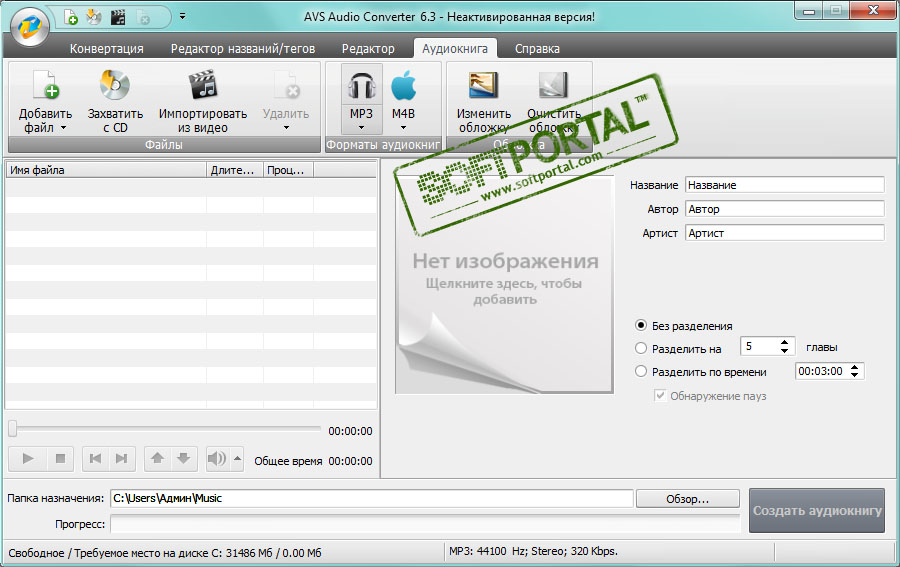Expand the volume slider arrow

pyautogui.click(x=238, y=459)
